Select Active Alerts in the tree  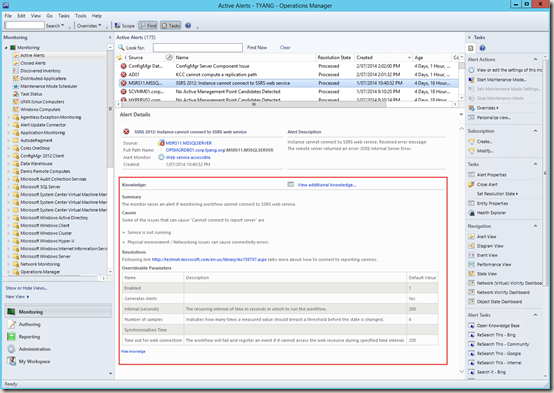pos(33,55)
